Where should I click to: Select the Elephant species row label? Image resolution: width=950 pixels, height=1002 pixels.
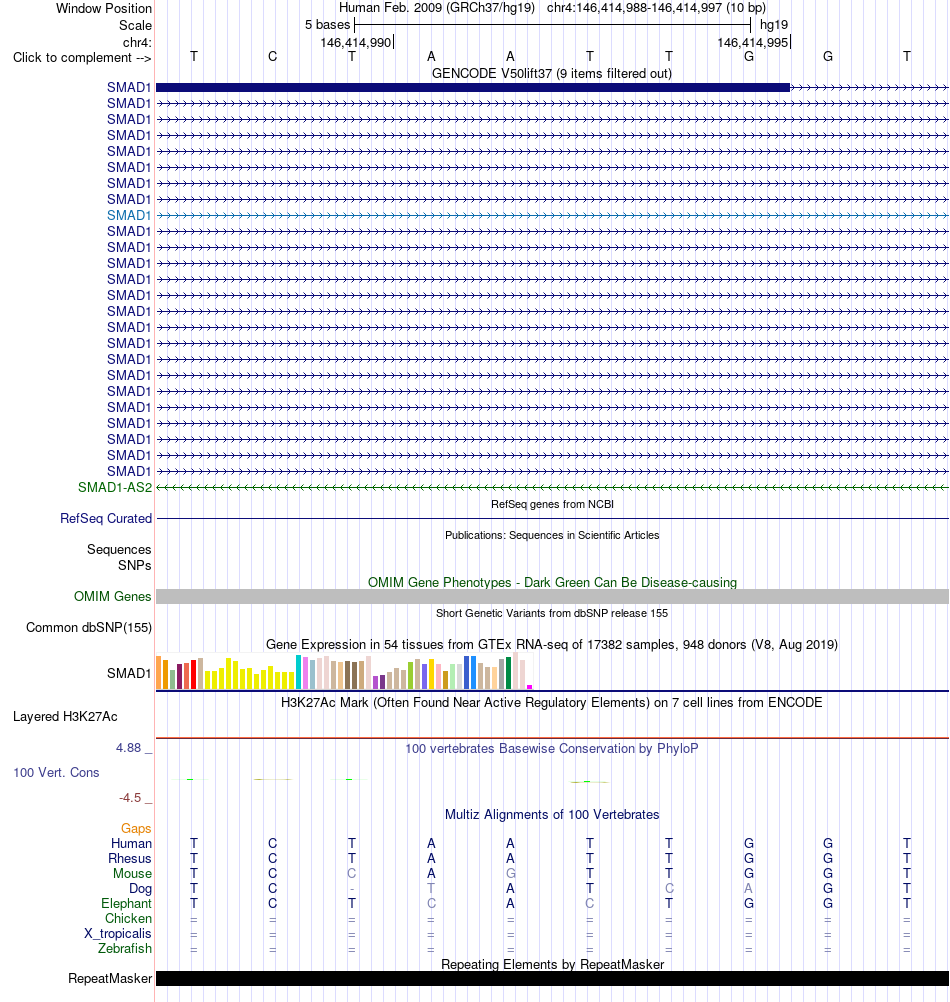126,904
